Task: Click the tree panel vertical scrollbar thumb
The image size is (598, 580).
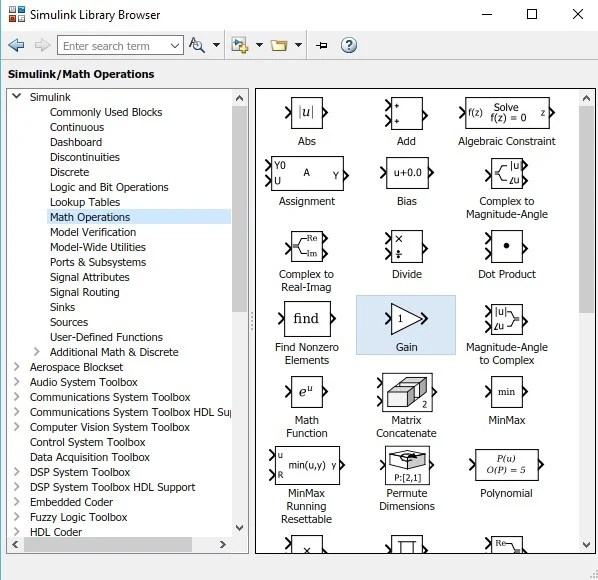Action: coord(239,209)
